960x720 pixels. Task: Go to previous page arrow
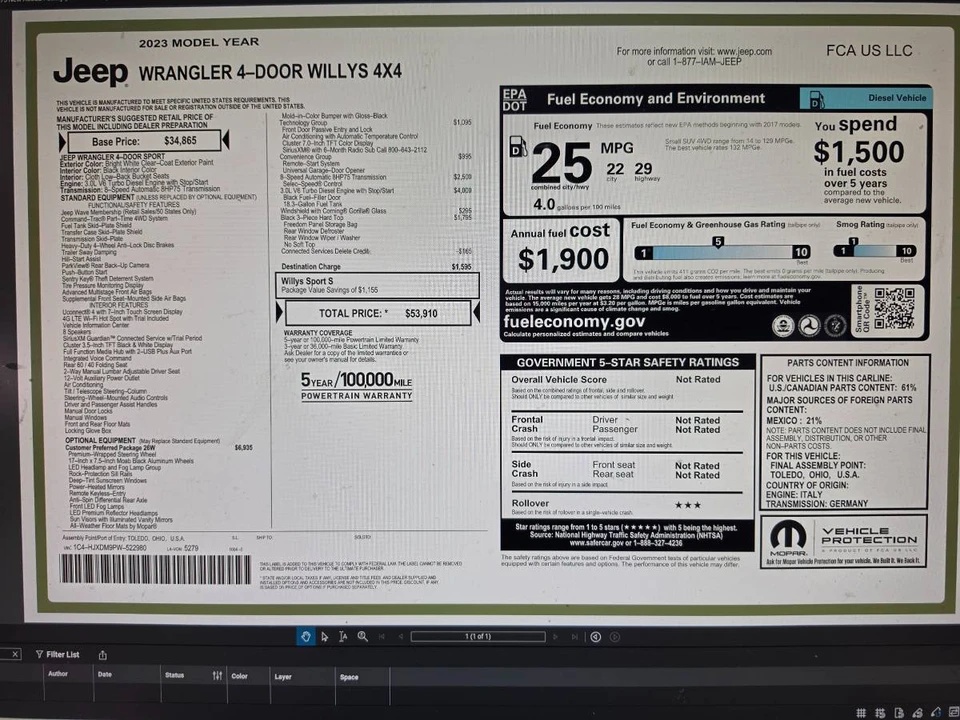point(400,637)
